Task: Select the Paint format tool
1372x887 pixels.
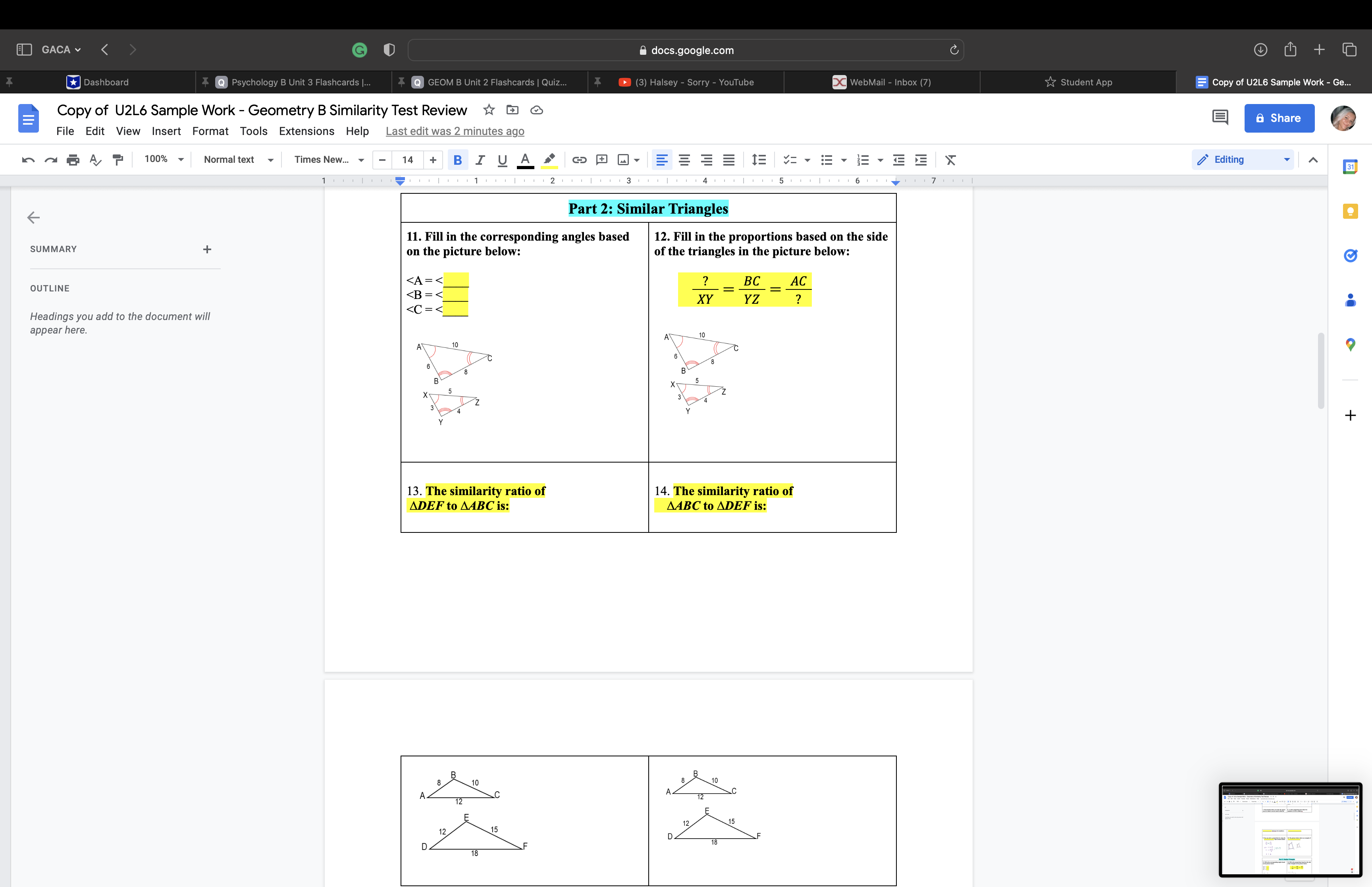Action: click(118, 160)
